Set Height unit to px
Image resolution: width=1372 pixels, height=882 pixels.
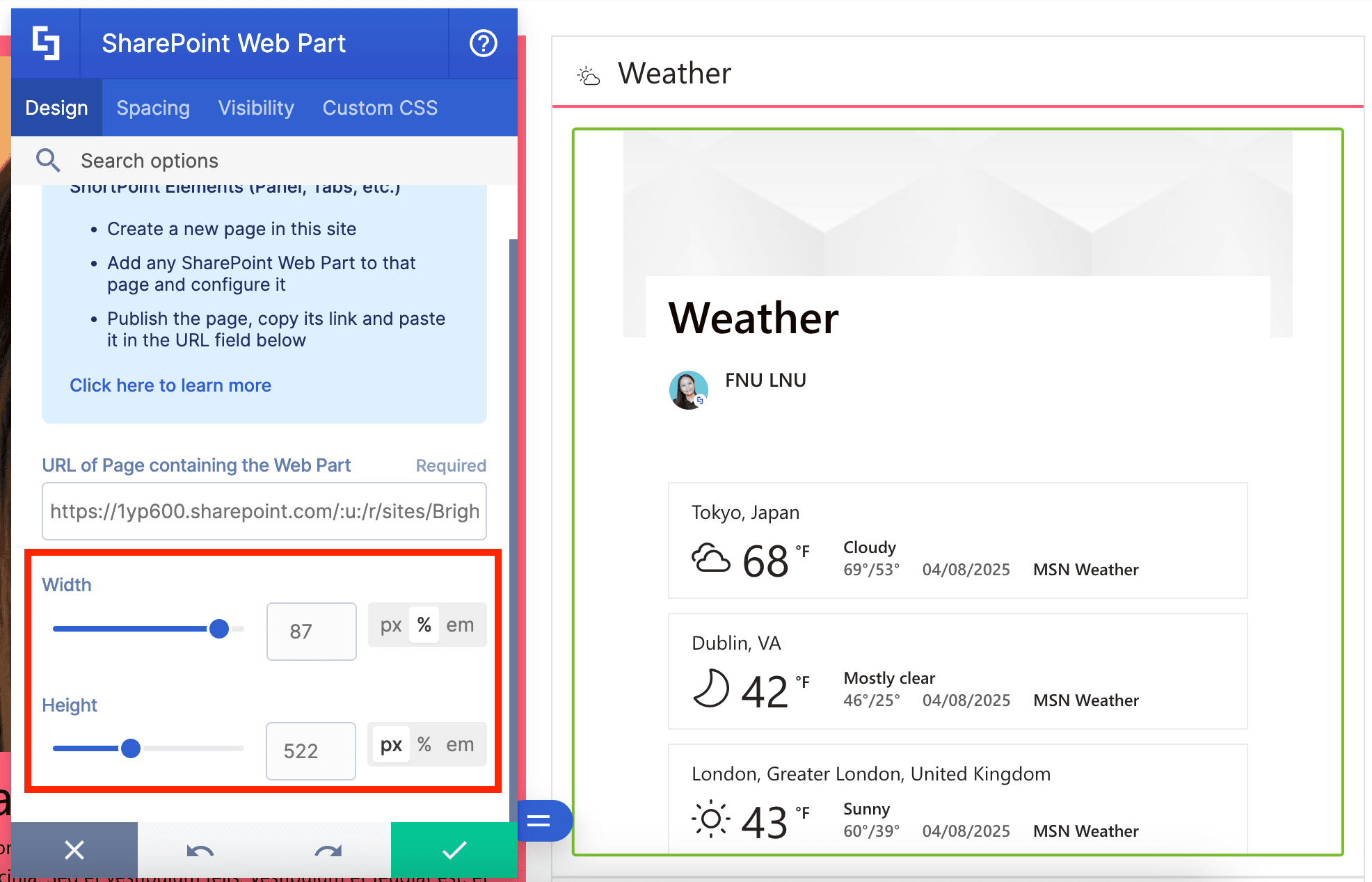click(x=391, y=744)
